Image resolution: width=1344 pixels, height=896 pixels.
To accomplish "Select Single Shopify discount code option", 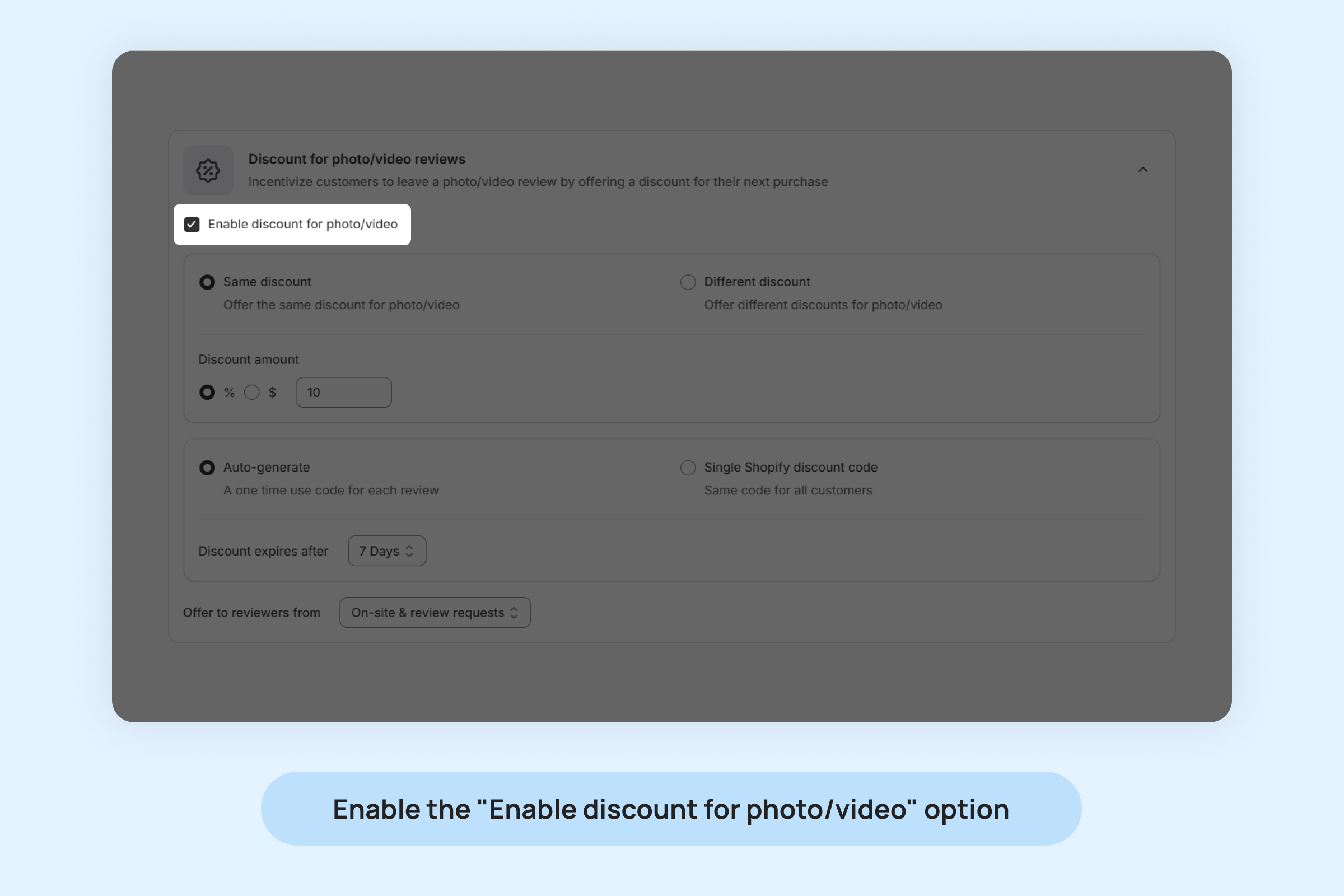I will [688, 468].
